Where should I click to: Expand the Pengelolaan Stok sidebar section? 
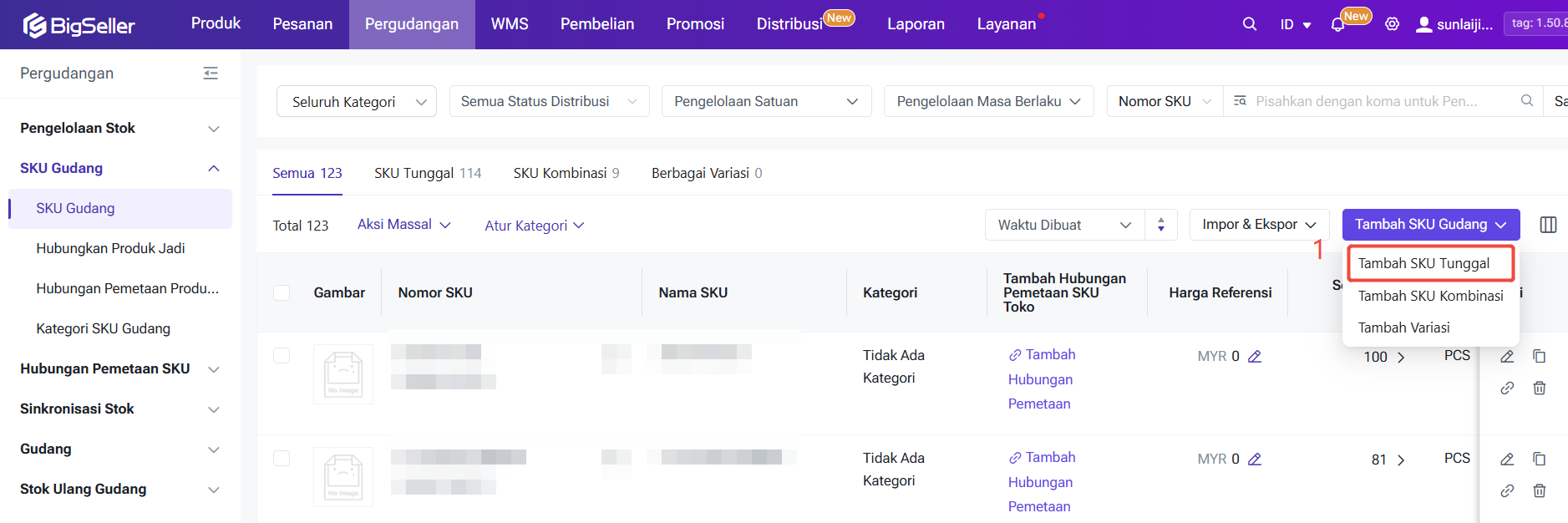click(119, 129)
